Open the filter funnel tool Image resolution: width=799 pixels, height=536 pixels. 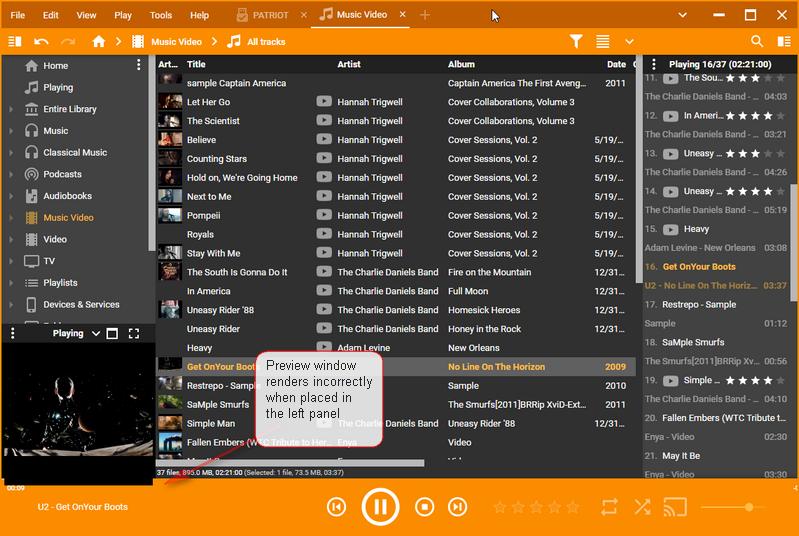click(x=576, y=42)
